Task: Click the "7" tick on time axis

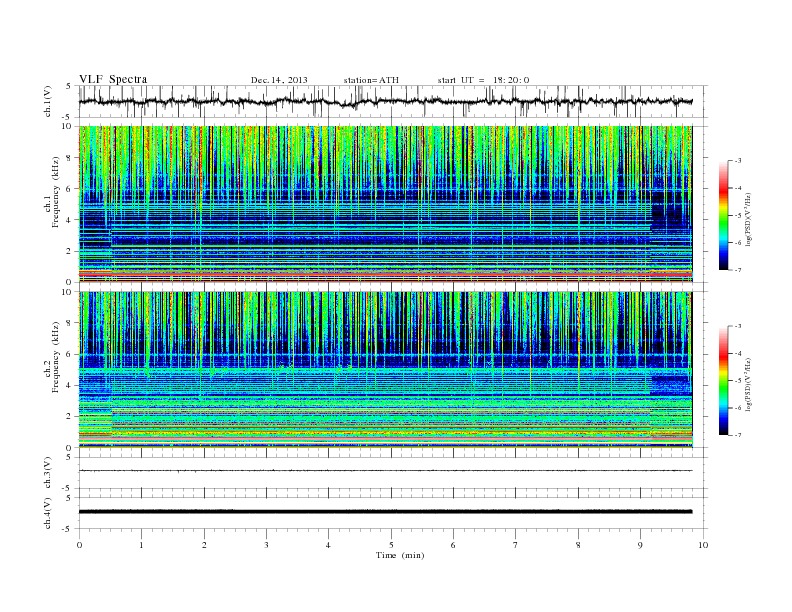Action: [516, 545]
